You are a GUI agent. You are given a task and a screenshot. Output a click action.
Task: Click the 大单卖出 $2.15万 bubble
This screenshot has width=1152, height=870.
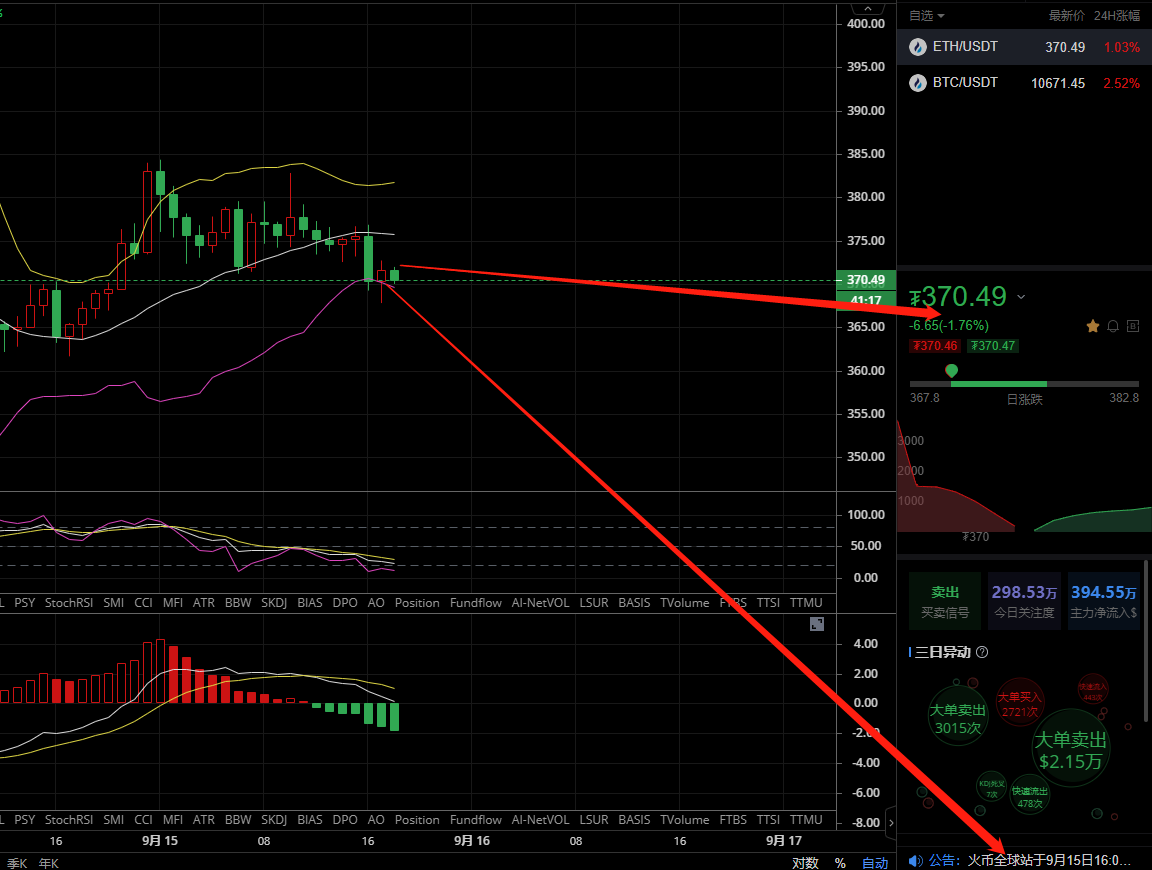1070,749
